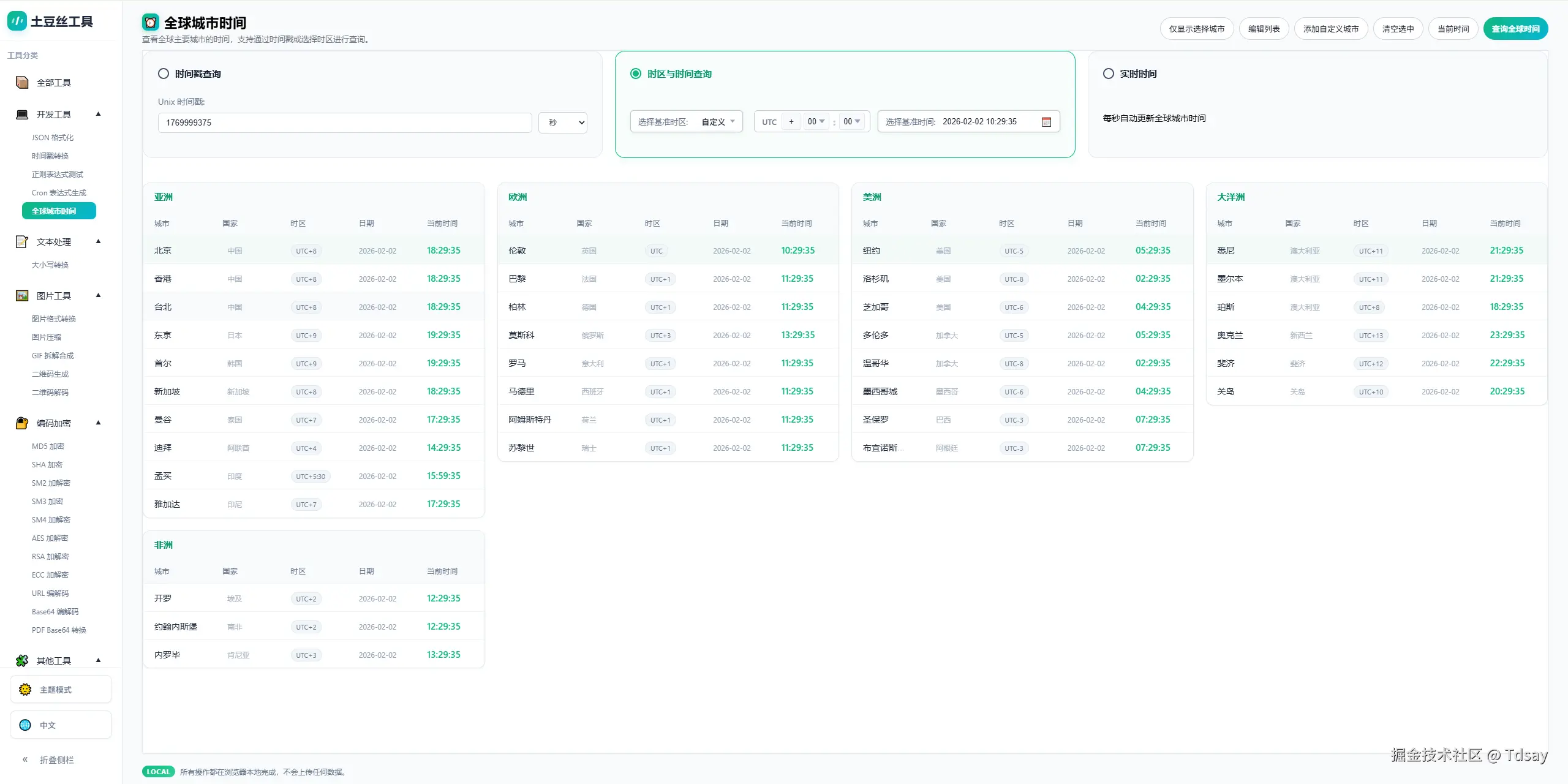Open MD5 加密 tool in sidebar
Viewport: 1568px width, 784px height.
pyautogui.click(x=48, y=447)
